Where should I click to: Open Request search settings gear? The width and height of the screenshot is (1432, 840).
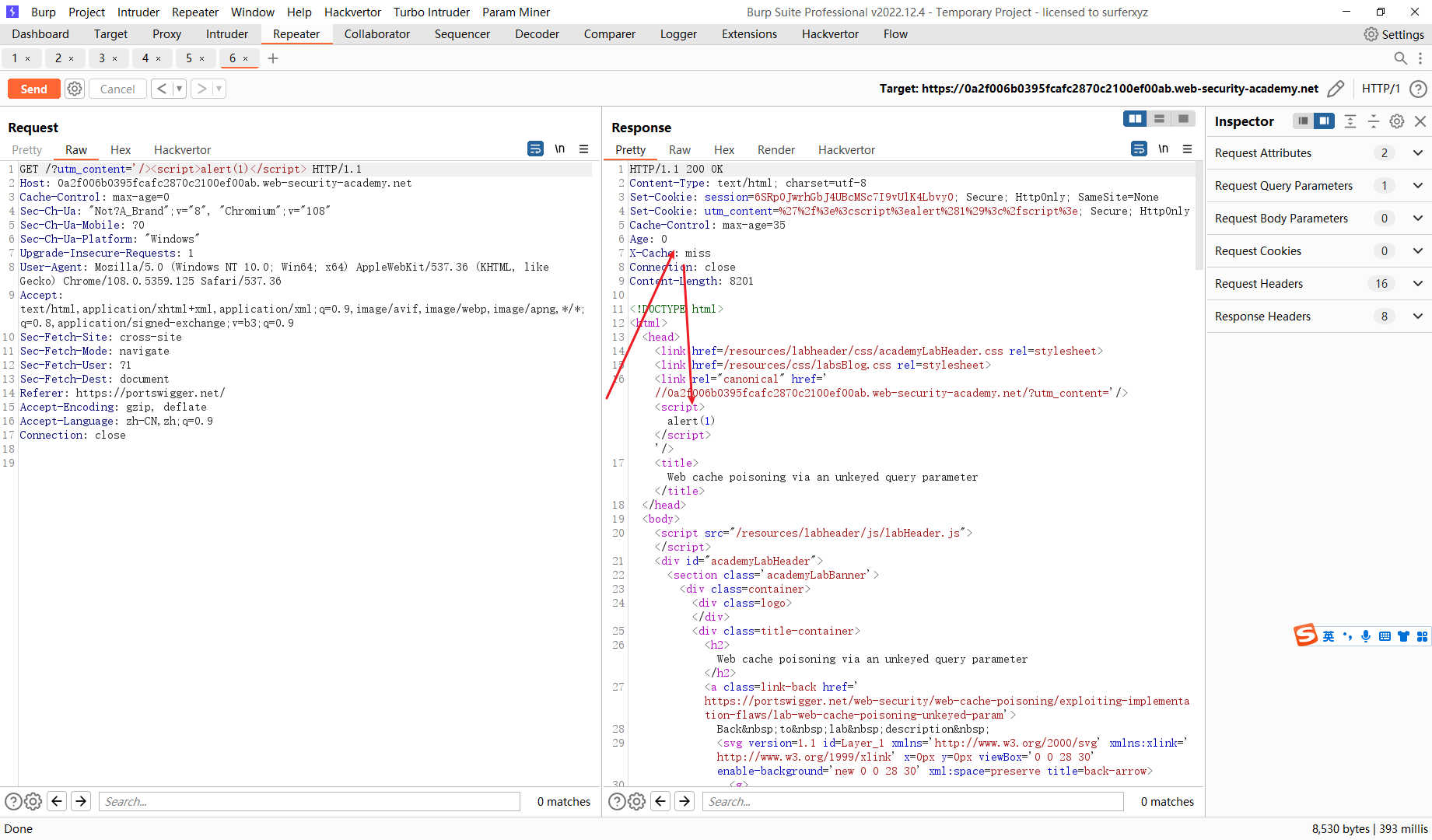tap(33, 801)
